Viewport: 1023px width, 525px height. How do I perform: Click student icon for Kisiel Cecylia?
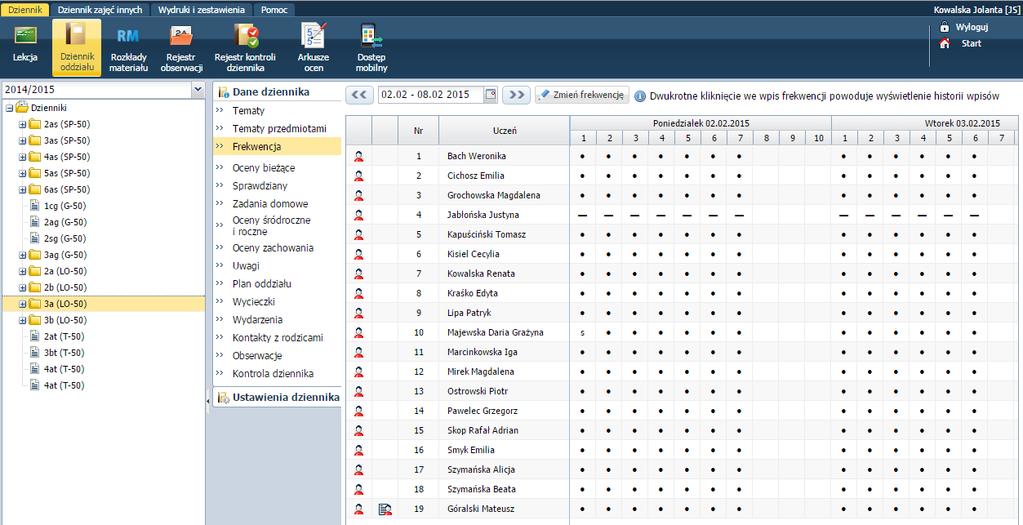(359, 254)
